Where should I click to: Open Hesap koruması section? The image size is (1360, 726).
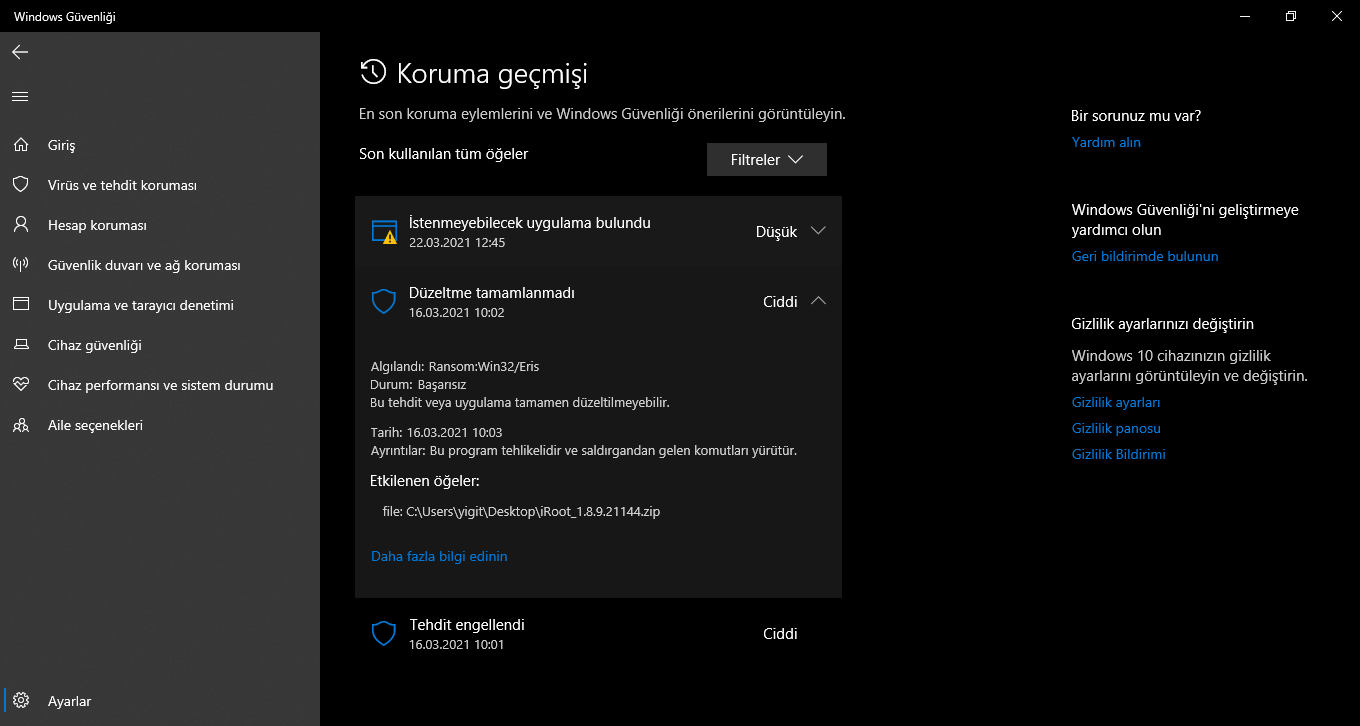pos(160,225)
